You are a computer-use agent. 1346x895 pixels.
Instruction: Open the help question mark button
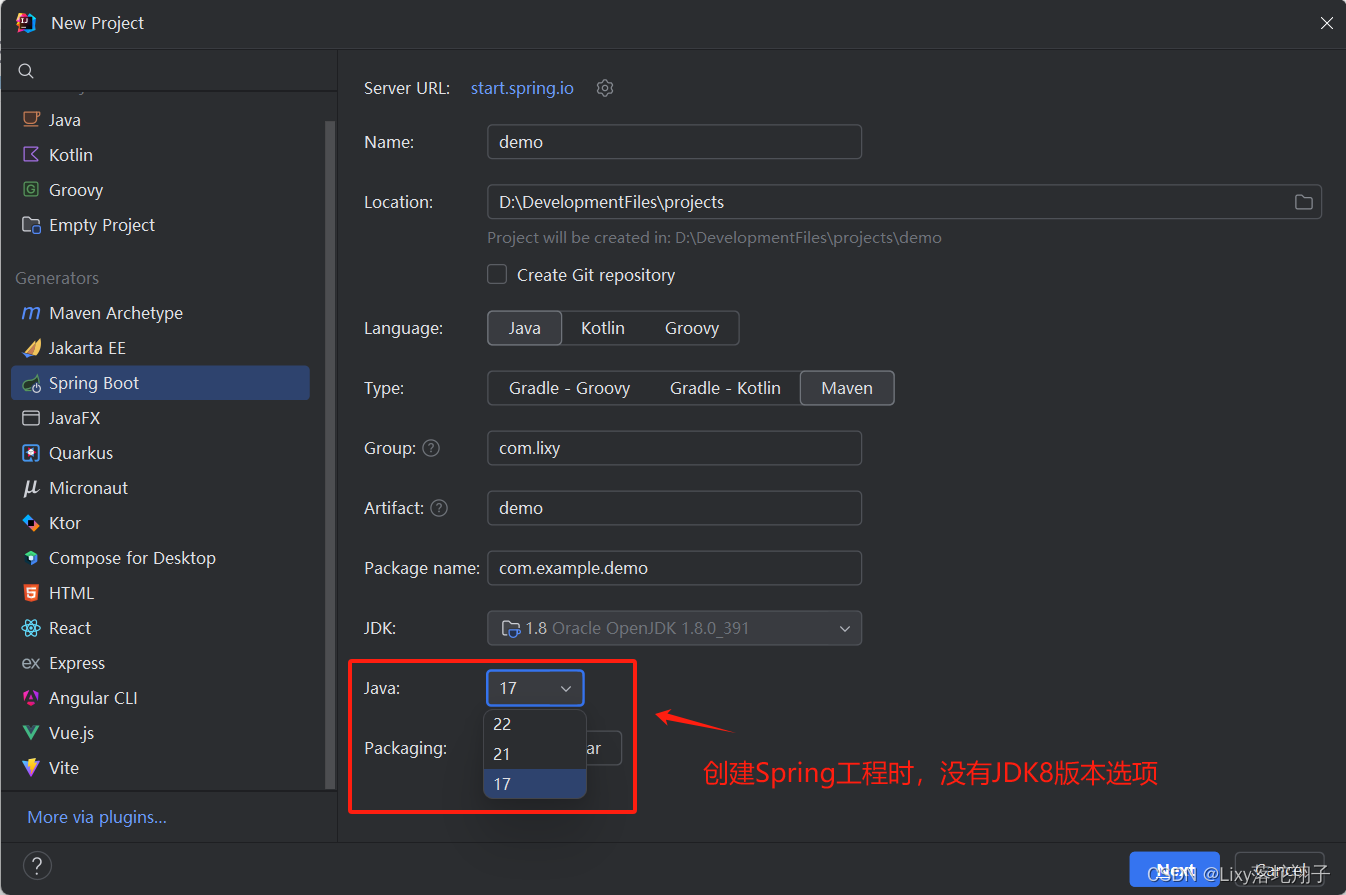36,866
